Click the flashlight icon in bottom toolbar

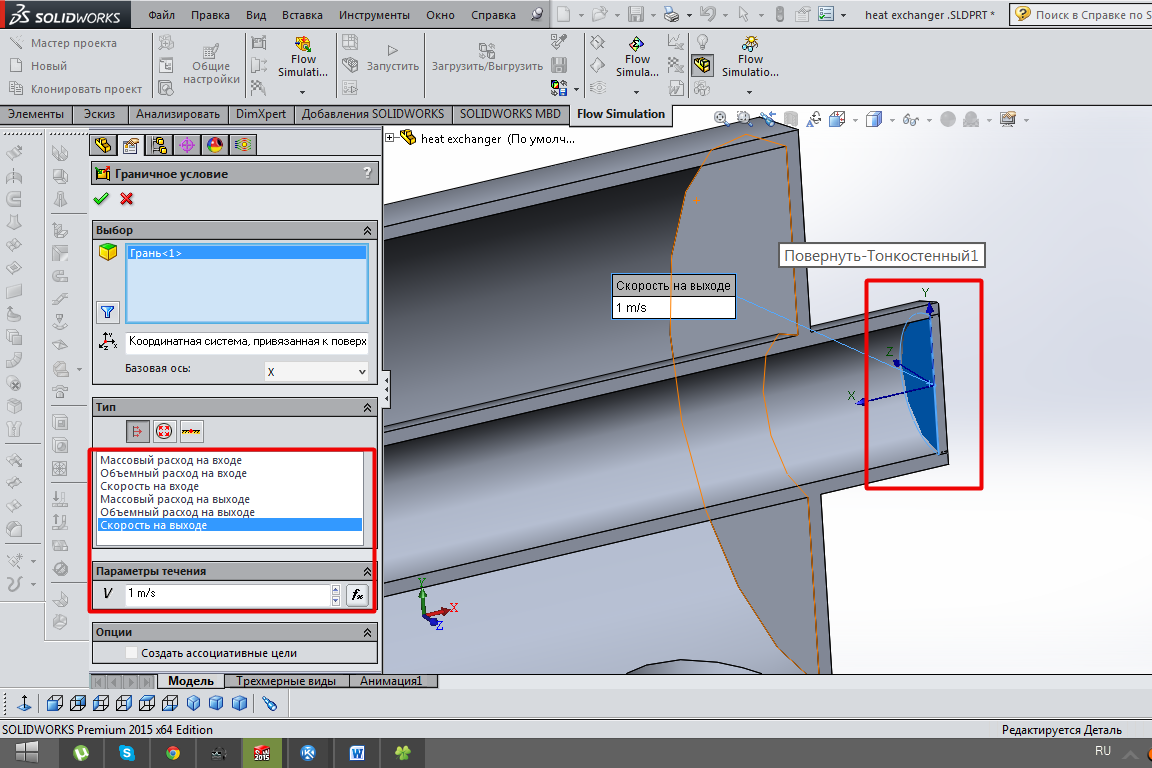270,703
